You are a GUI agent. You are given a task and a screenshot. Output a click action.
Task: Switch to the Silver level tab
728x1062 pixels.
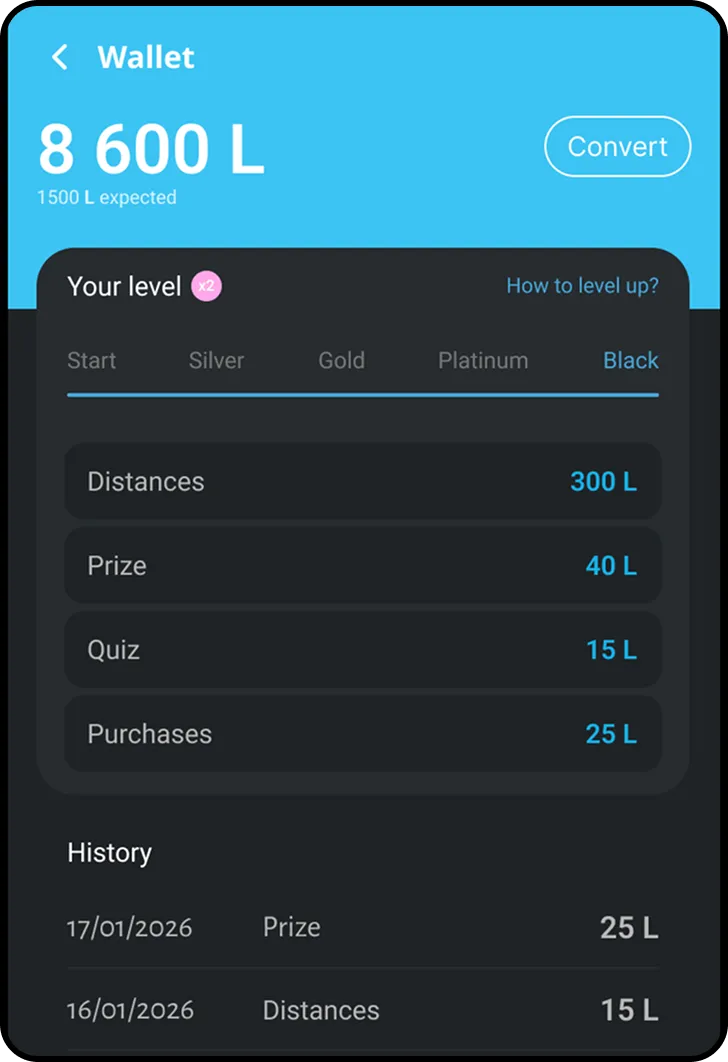tap(216, 360)
